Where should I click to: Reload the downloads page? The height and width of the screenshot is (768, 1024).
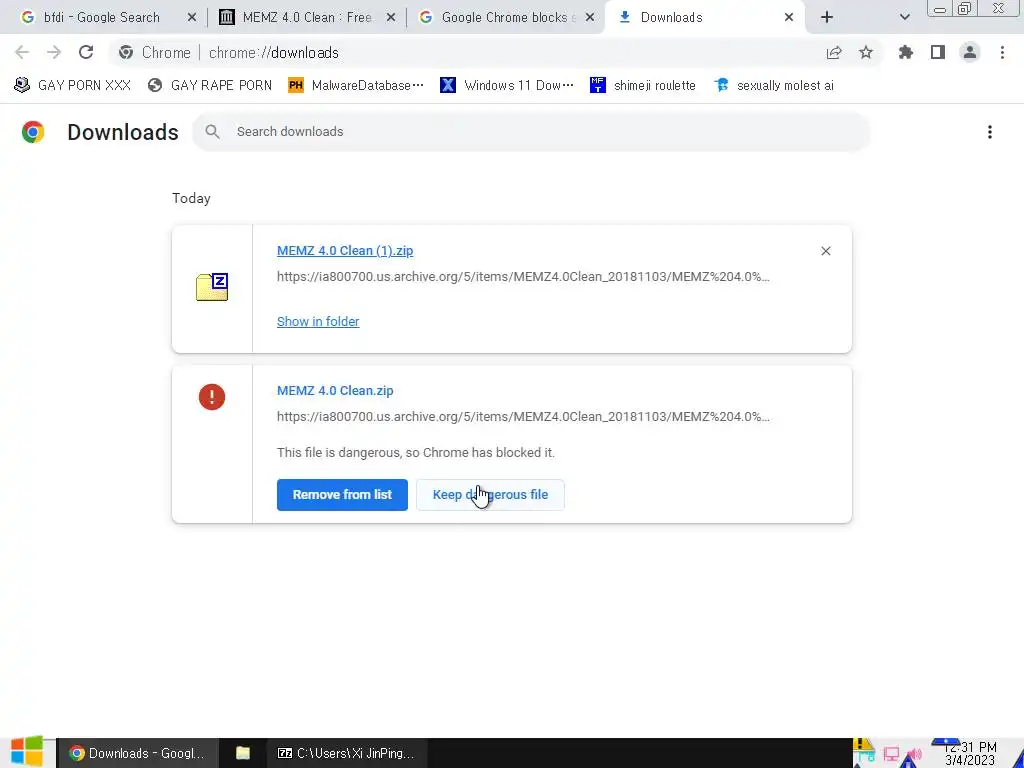86,52
